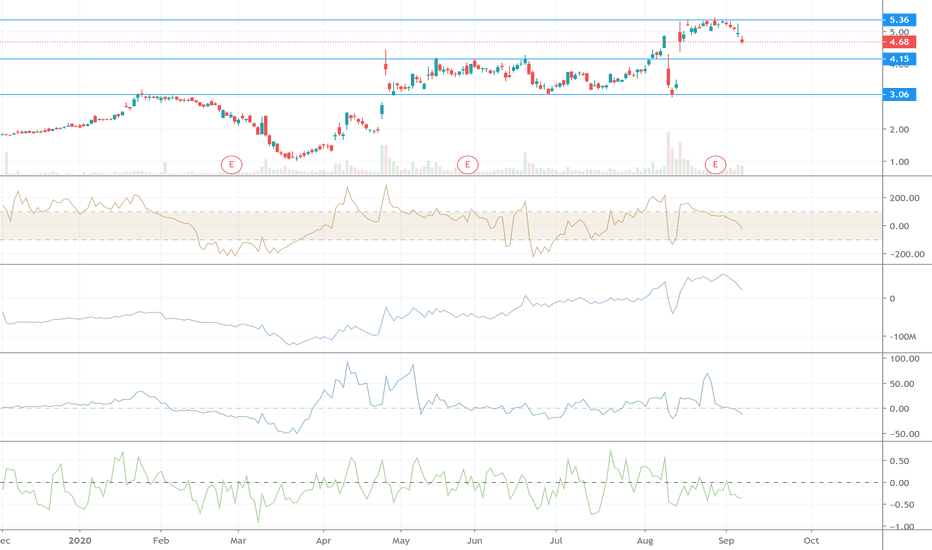The width and height of the screenshot is (932, 550).
Task: Click the Jul label on time axis
Action: tap(556, 540)
